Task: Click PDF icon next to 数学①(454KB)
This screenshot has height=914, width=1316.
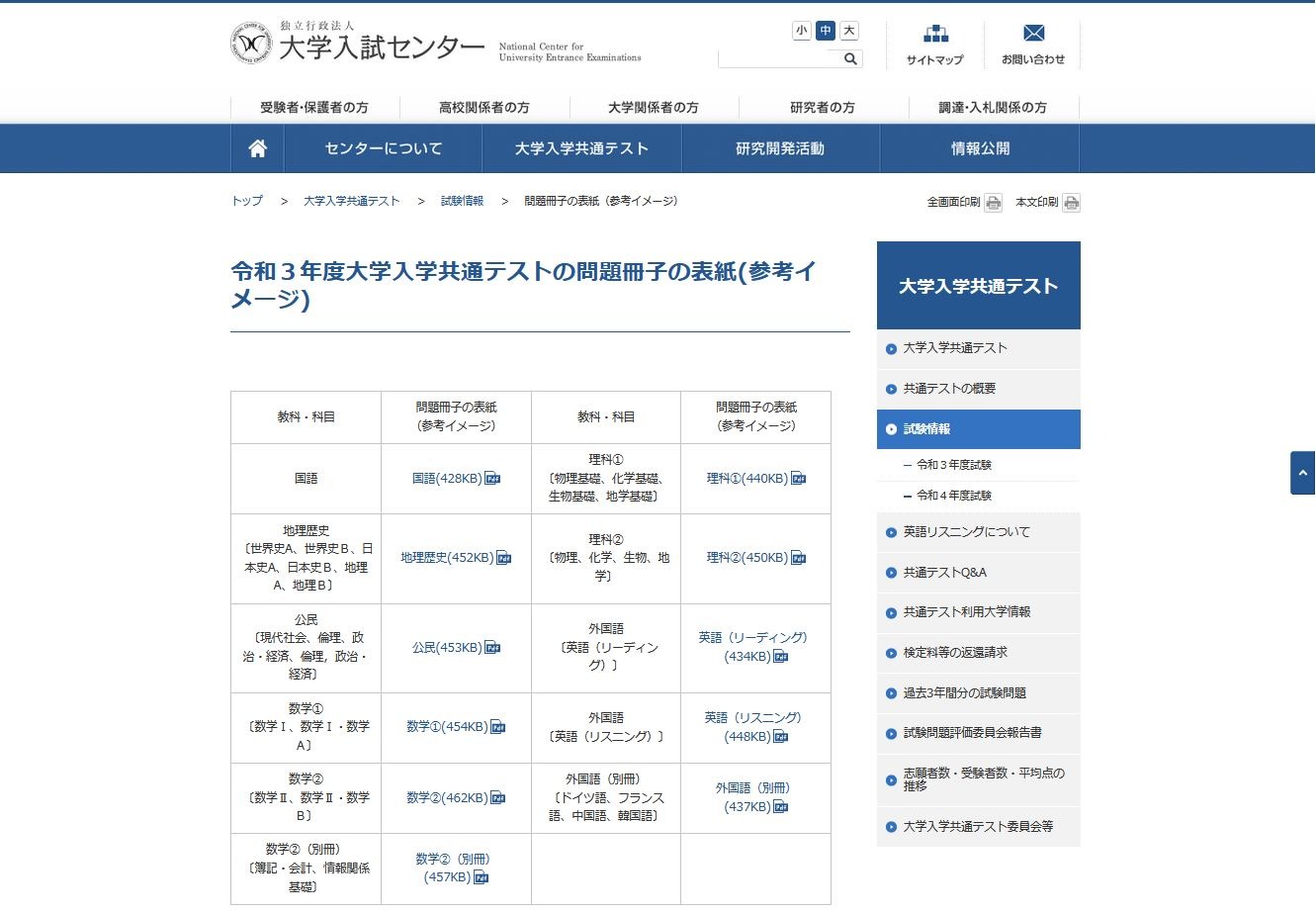Action: tap(497, 727)
